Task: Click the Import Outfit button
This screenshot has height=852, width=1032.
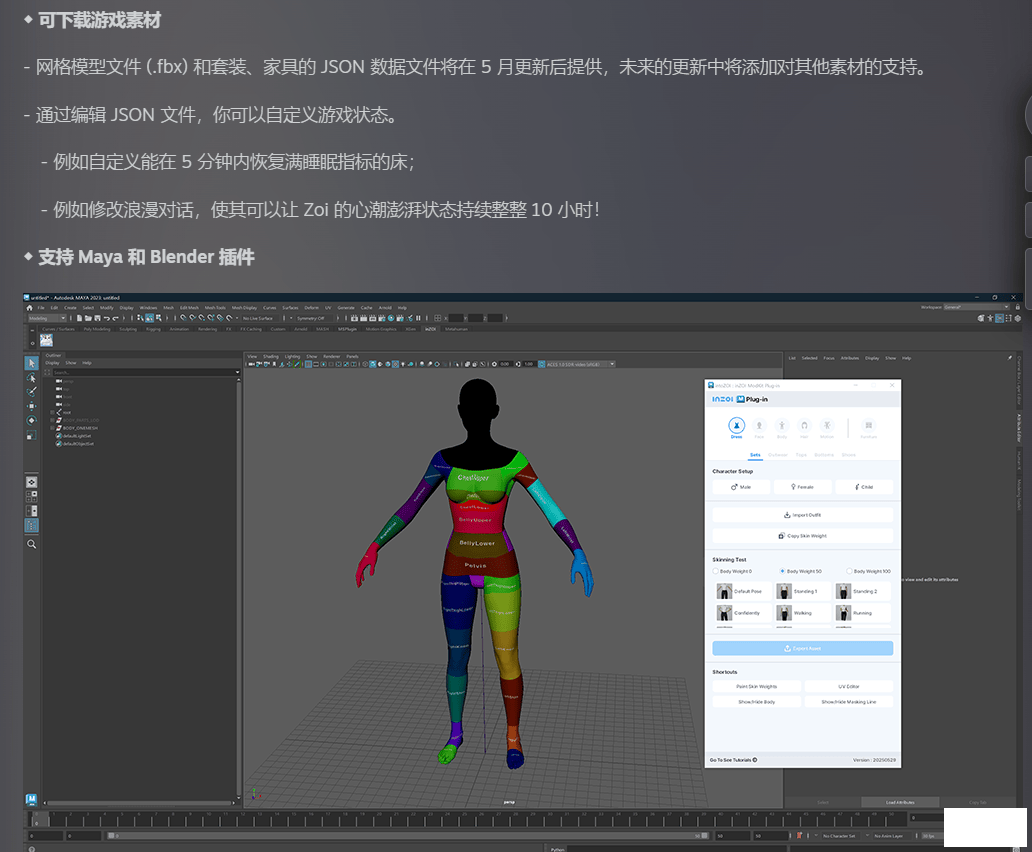Action: tap(802, 514)
